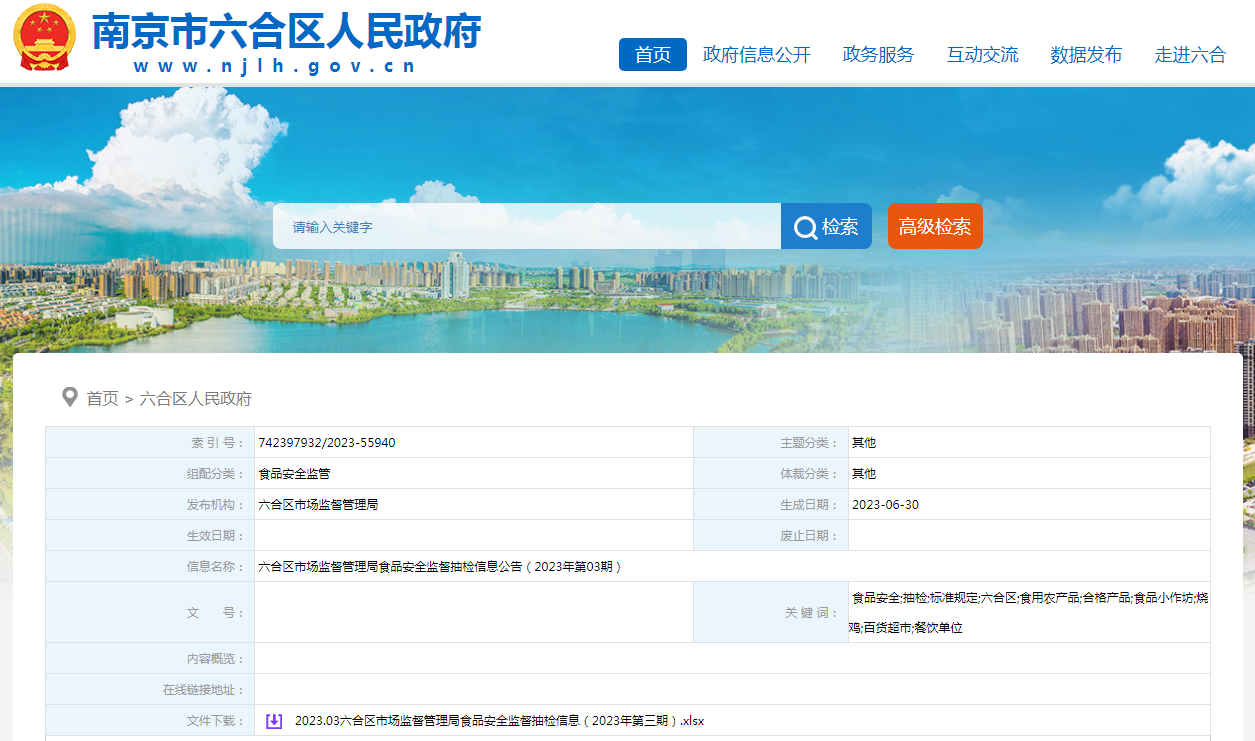This screenshot has height=741, width=1255.
Task: Click the national emblem logo
Action: coord(45,38)
